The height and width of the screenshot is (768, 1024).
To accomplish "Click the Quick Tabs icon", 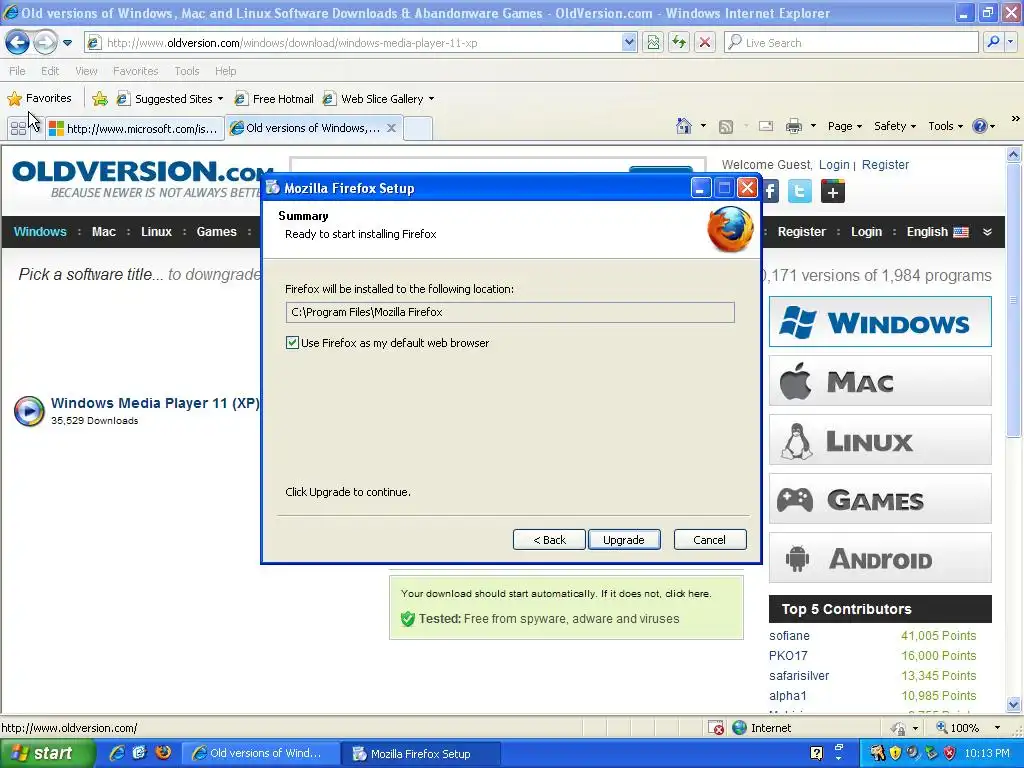I will point(18,129).
